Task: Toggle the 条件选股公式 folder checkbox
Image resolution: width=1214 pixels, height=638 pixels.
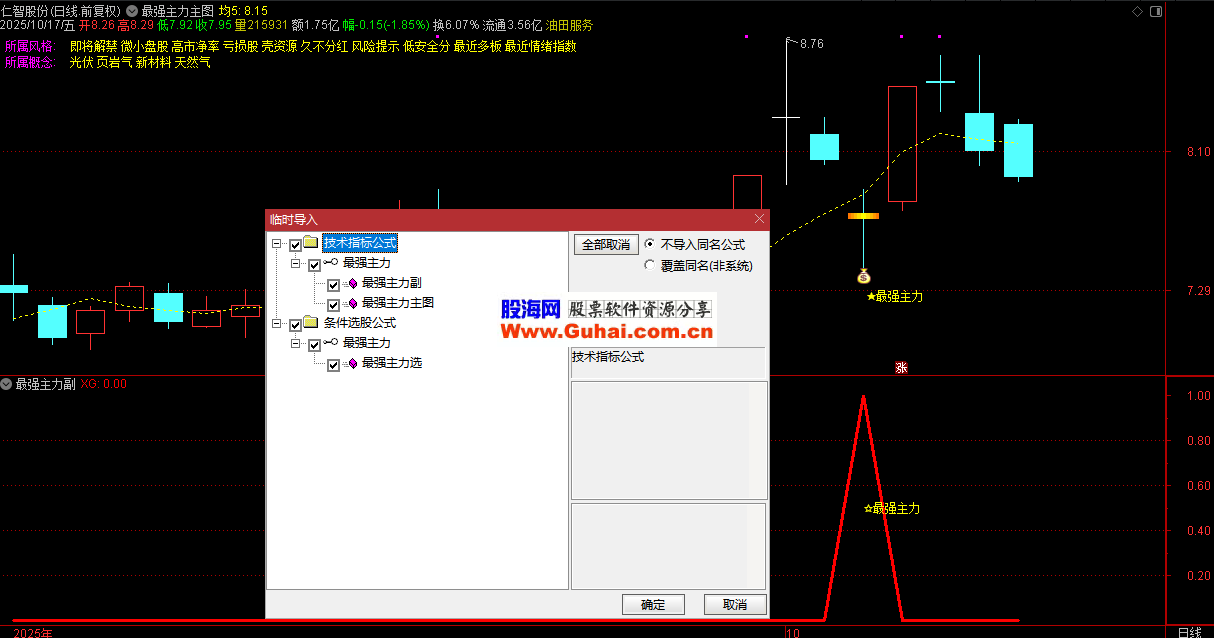Action: [295, 324]
